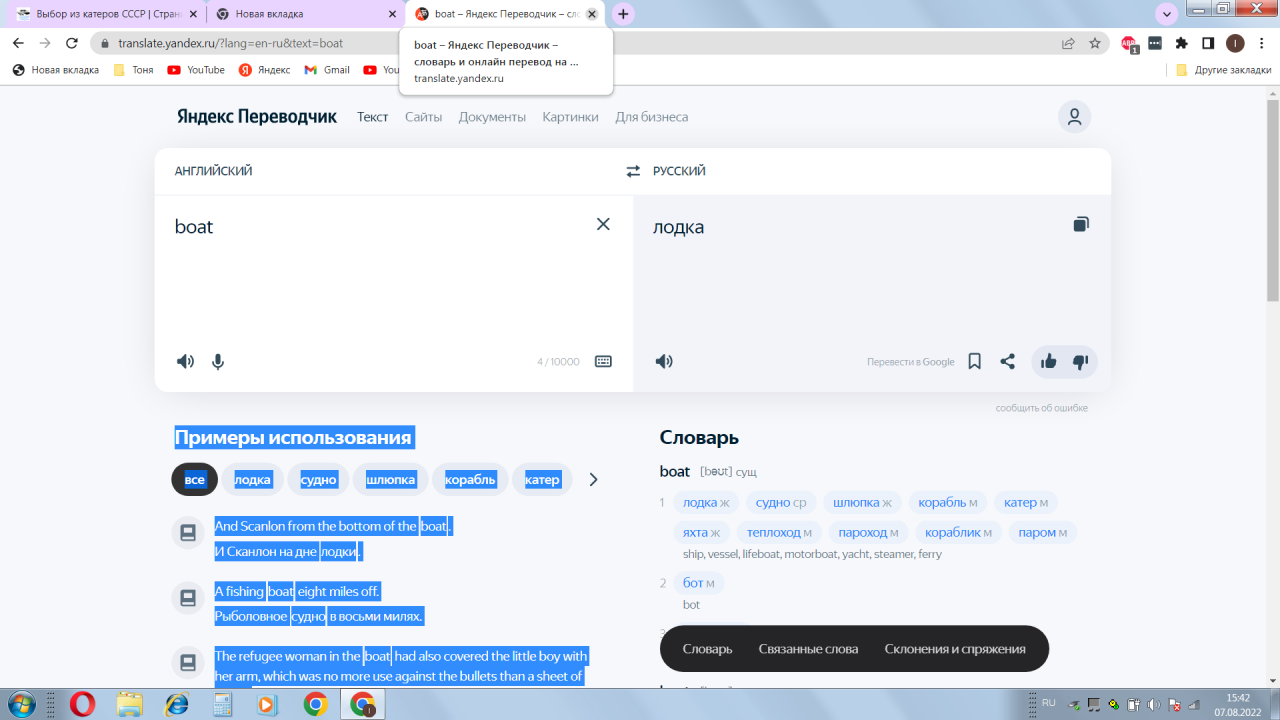Share the translation via the share icon
This screenshot has height=720, width=1280.
coord(1007,362)
